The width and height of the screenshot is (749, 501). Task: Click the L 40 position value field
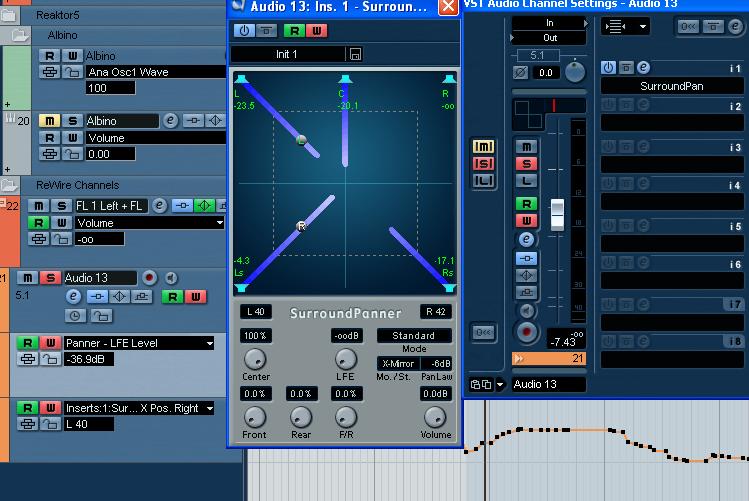pyautogui.click(x=256, y=312)
